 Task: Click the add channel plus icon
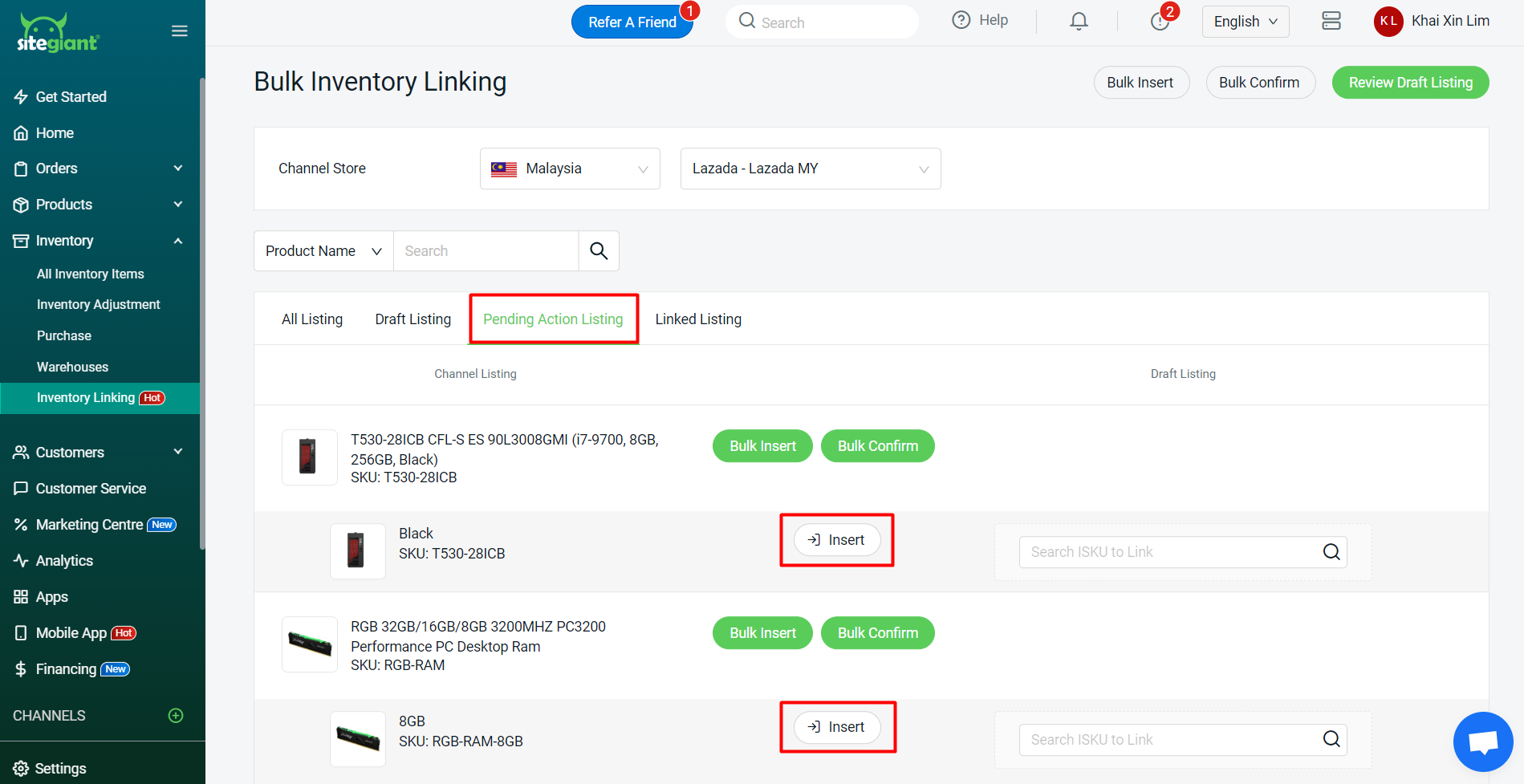176,716
